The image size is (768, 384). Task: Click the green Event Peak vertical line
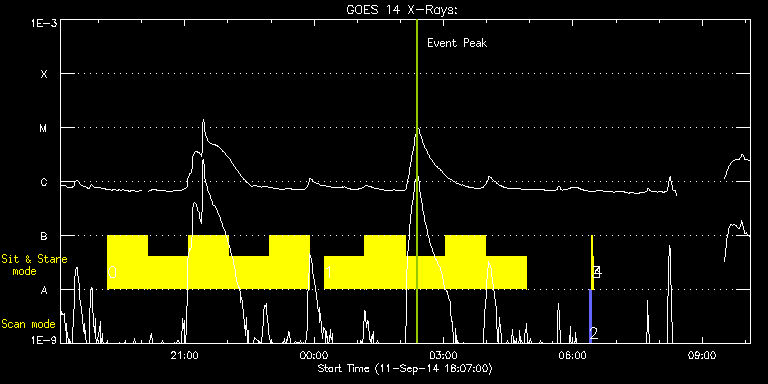pyautogui.click(x=417, y=181)
